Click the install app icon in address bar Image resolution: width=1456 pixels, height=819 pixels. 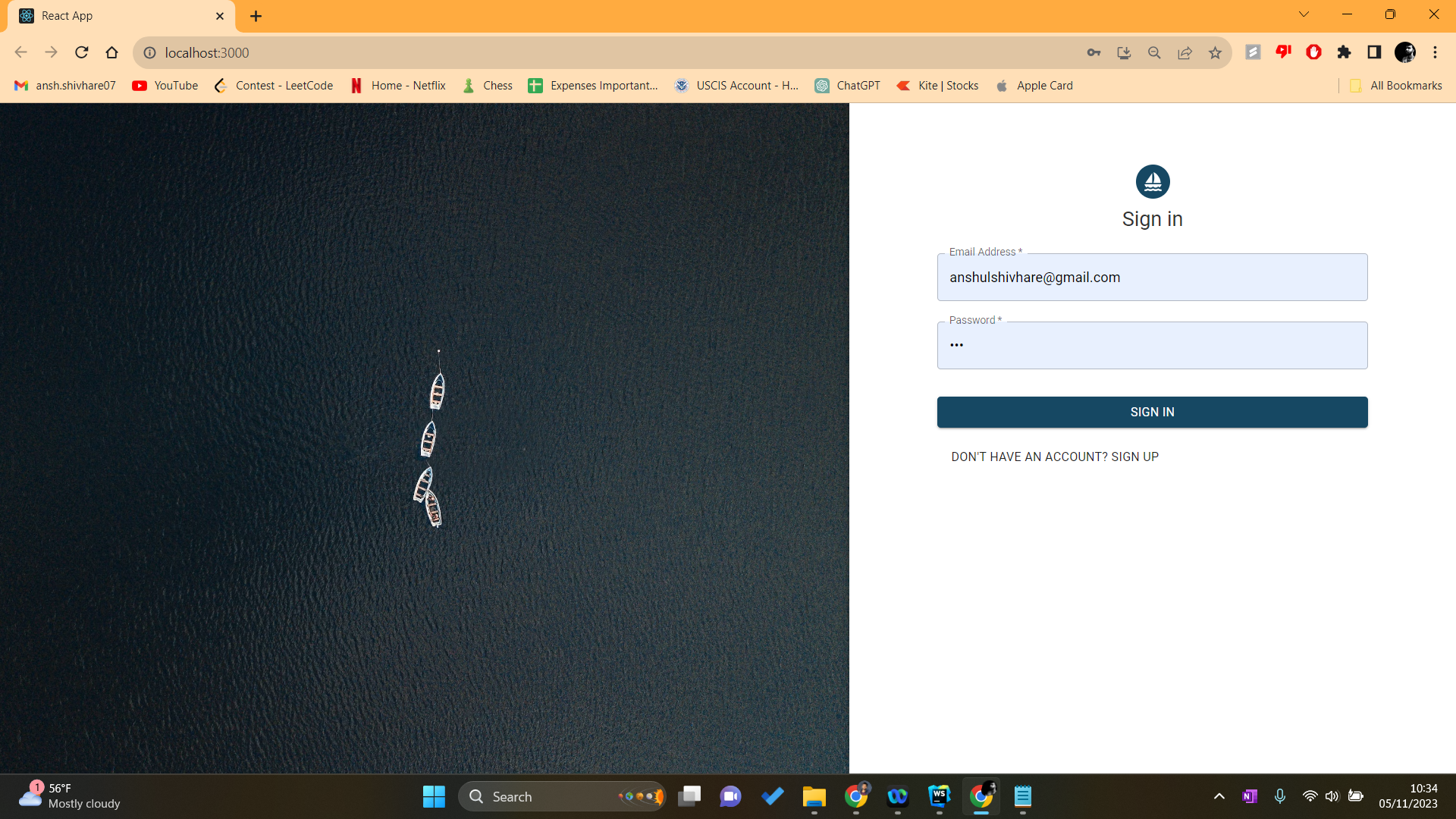pos(1124,52)
